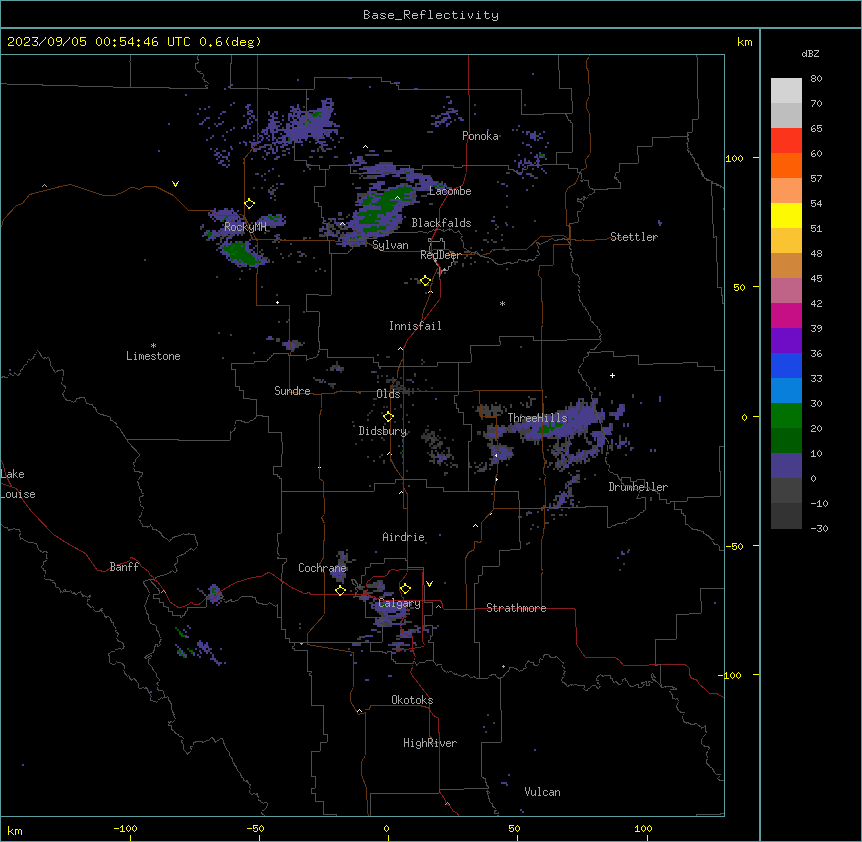Select the Olds label
Image resolution: width=862 pixels, height=842 pixels.
click(x=388, y=394)
